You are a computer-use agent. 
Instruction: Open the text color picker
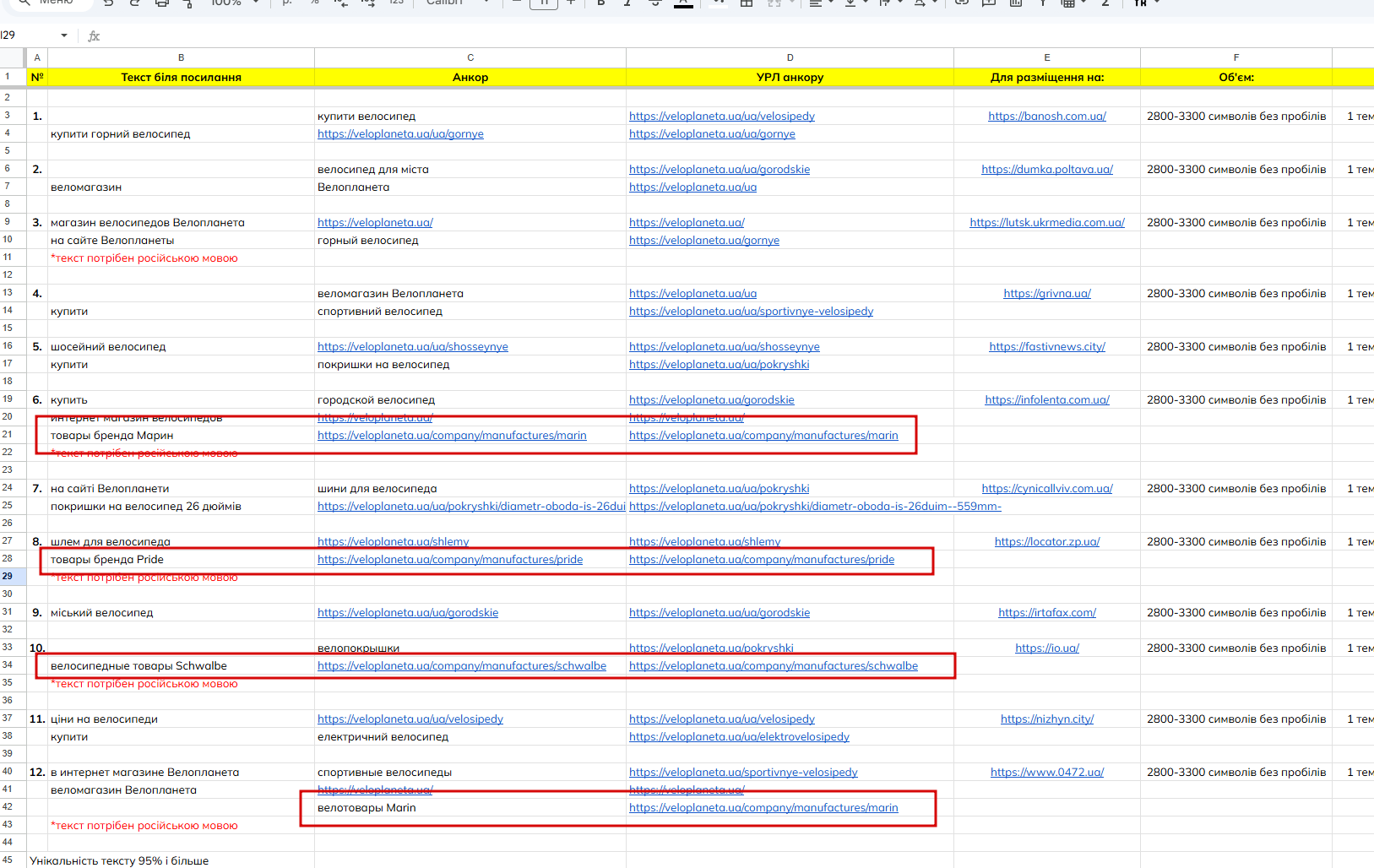pos(683,3)
